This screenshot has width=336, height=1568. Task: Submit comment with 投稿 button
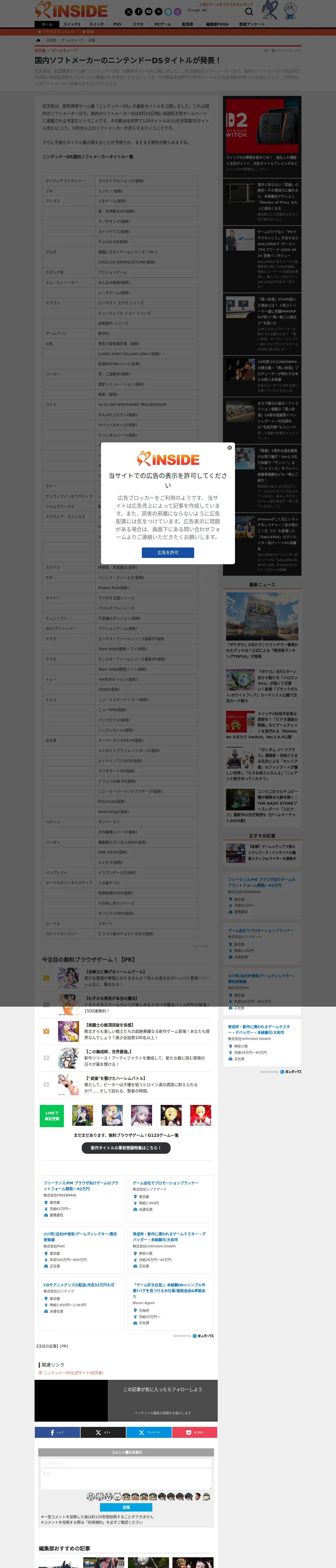click(126, 1508)
